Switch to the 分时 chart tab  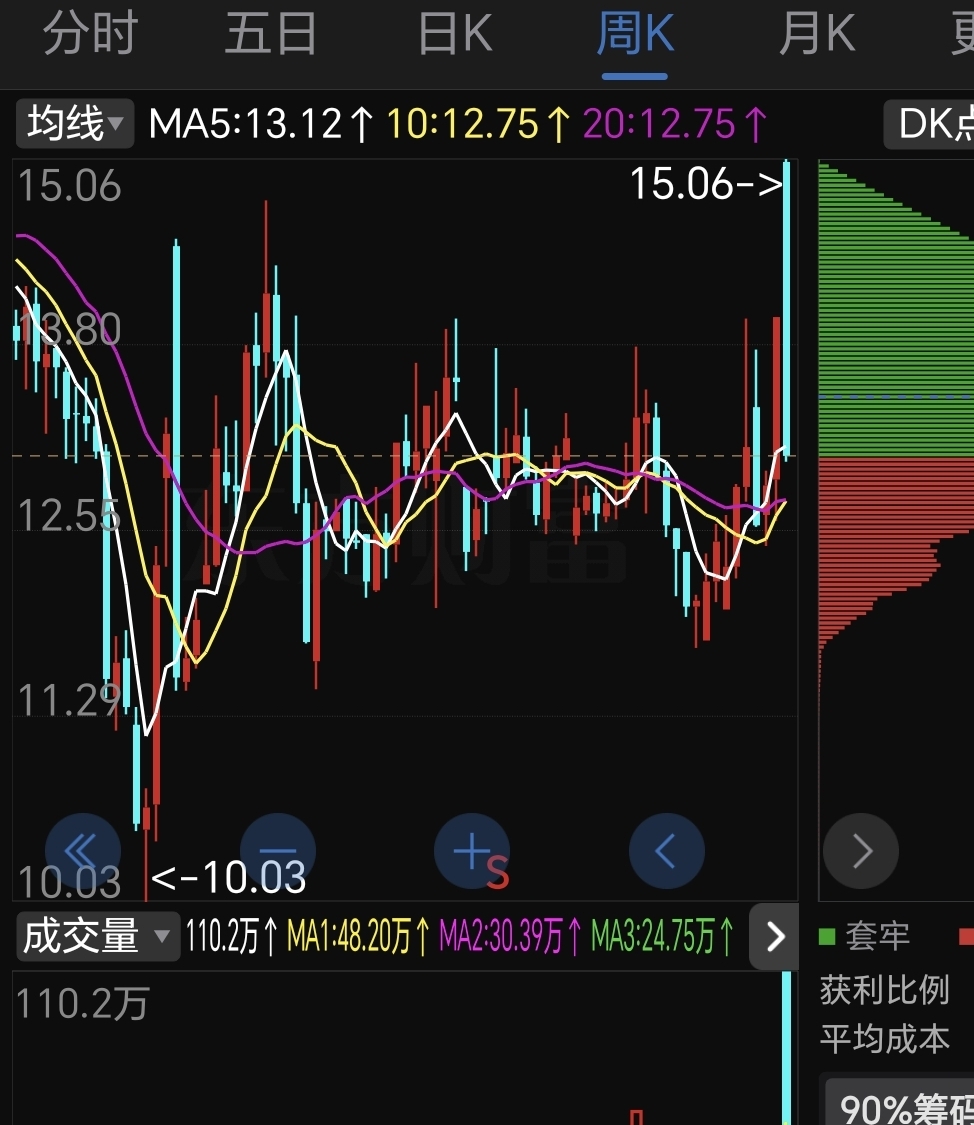[90, 34]
